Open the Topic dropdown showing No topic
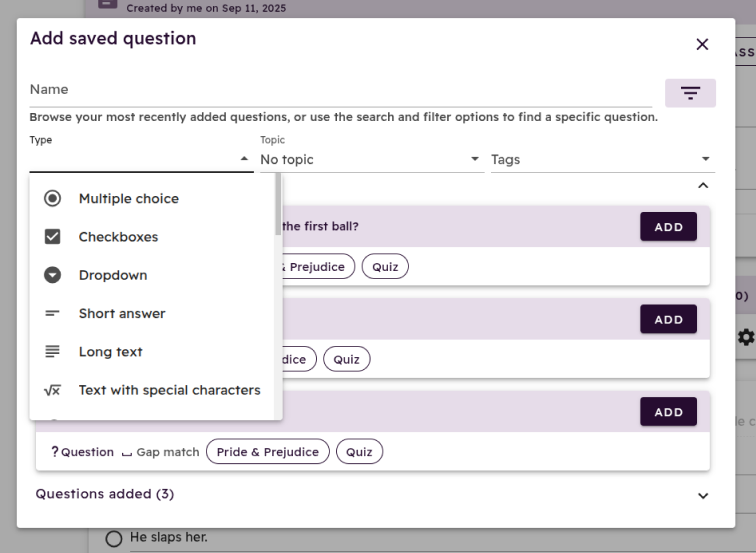Image resolution: width=756 pixels, height=553 pixels. point(372,160)
